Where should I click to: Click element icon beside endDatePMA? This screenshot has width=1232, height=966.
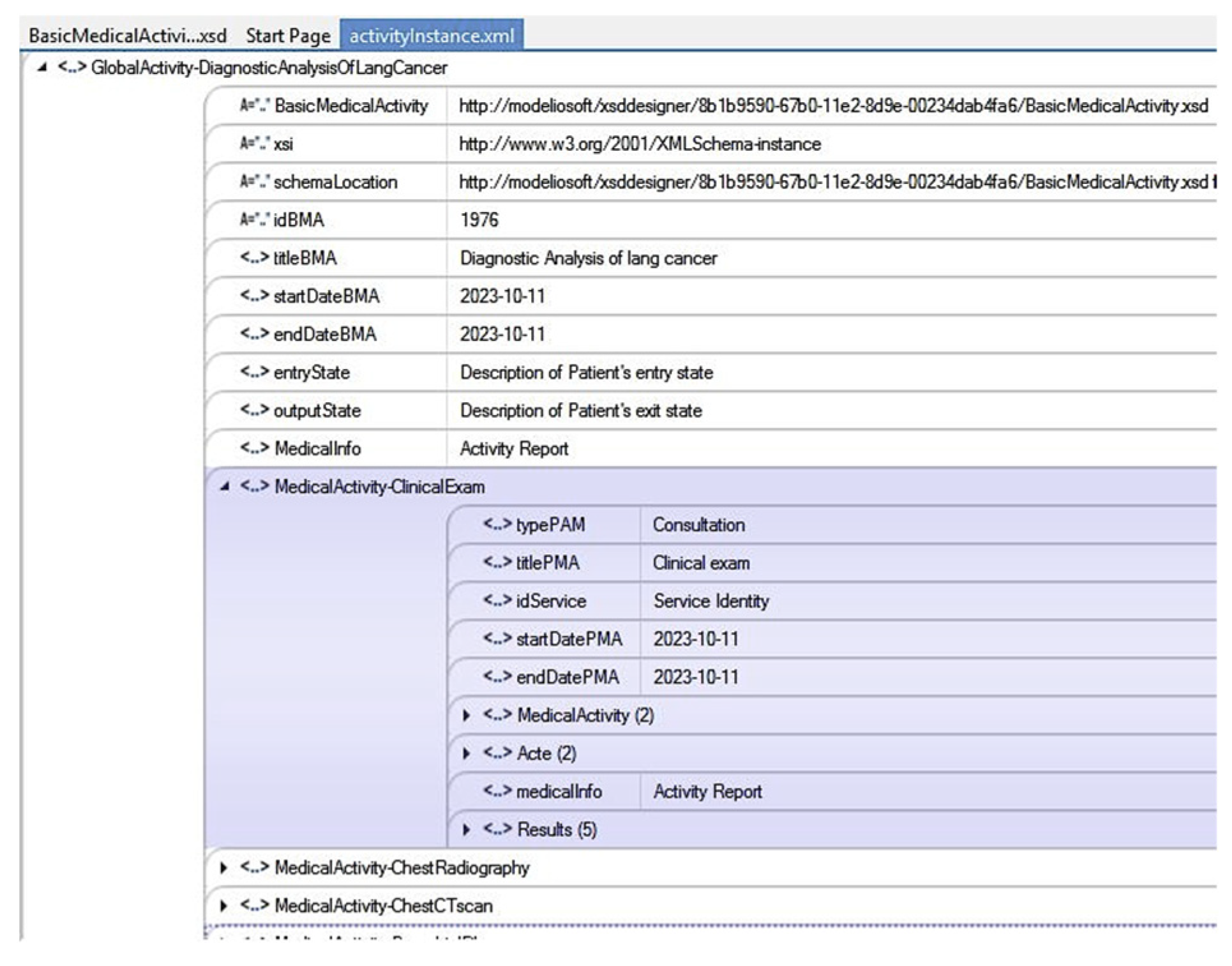pos(497,677)
